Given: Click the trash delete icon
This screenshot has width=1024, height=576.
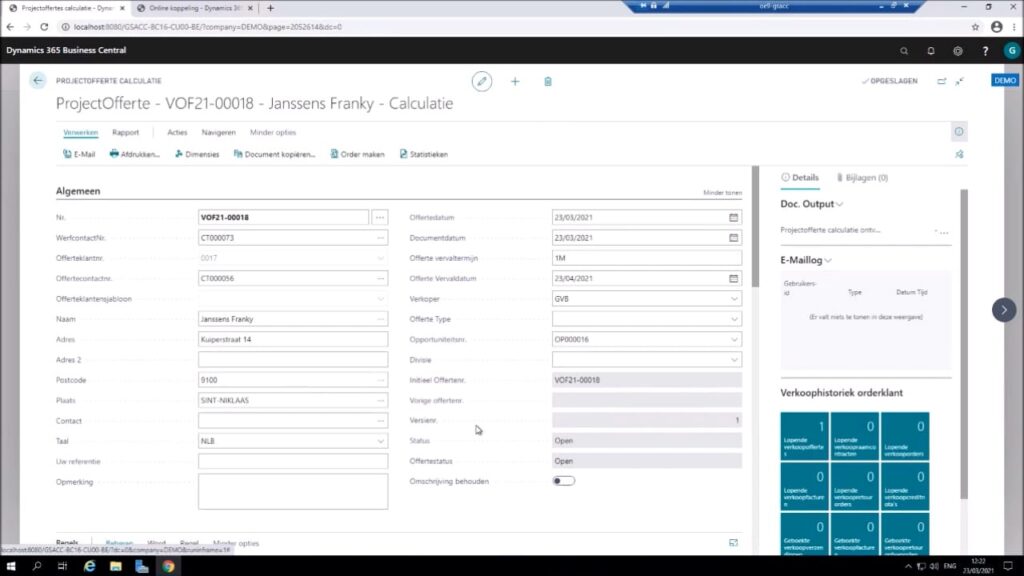Looking at the screenshot, I should click(548, 81).
